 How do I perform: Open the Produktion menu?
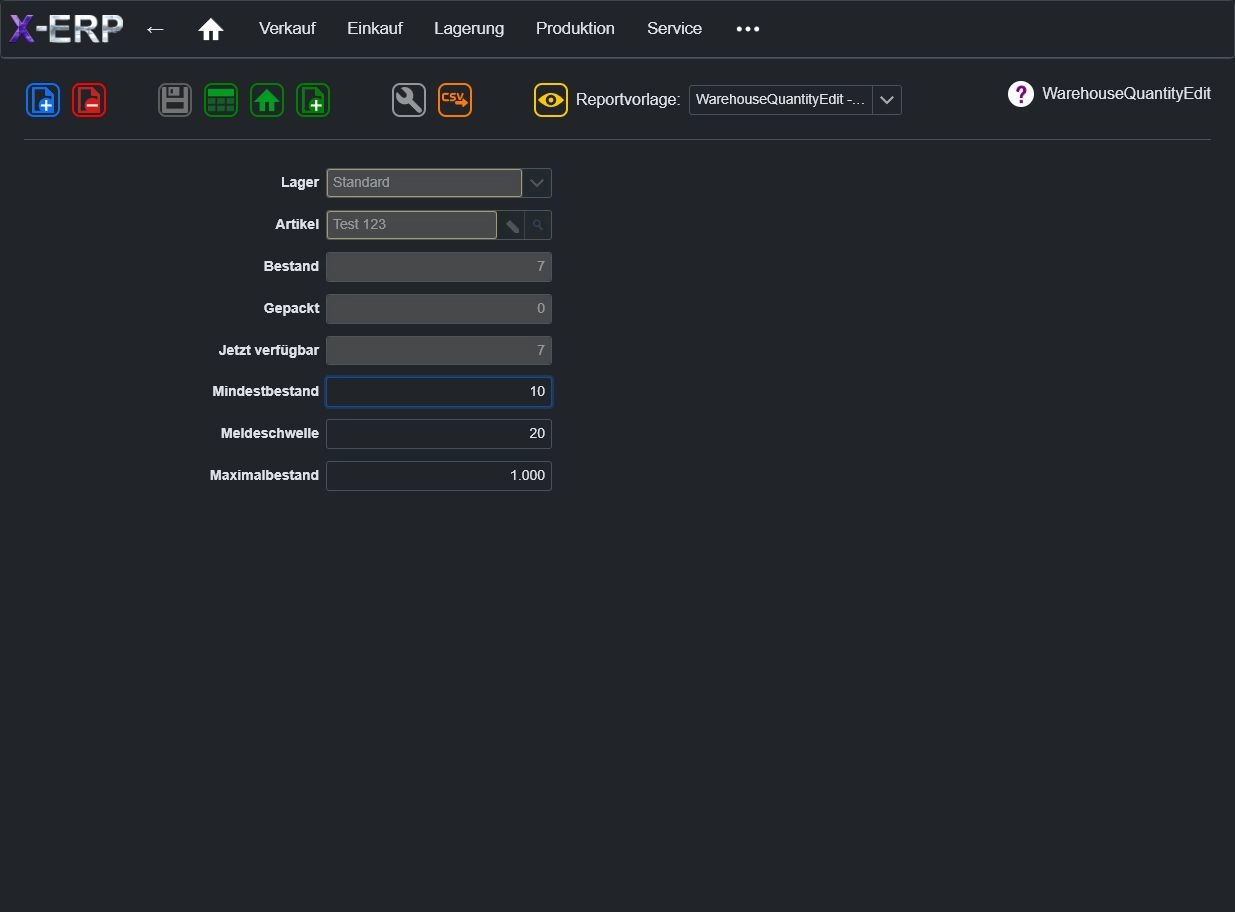click(575, 29)
